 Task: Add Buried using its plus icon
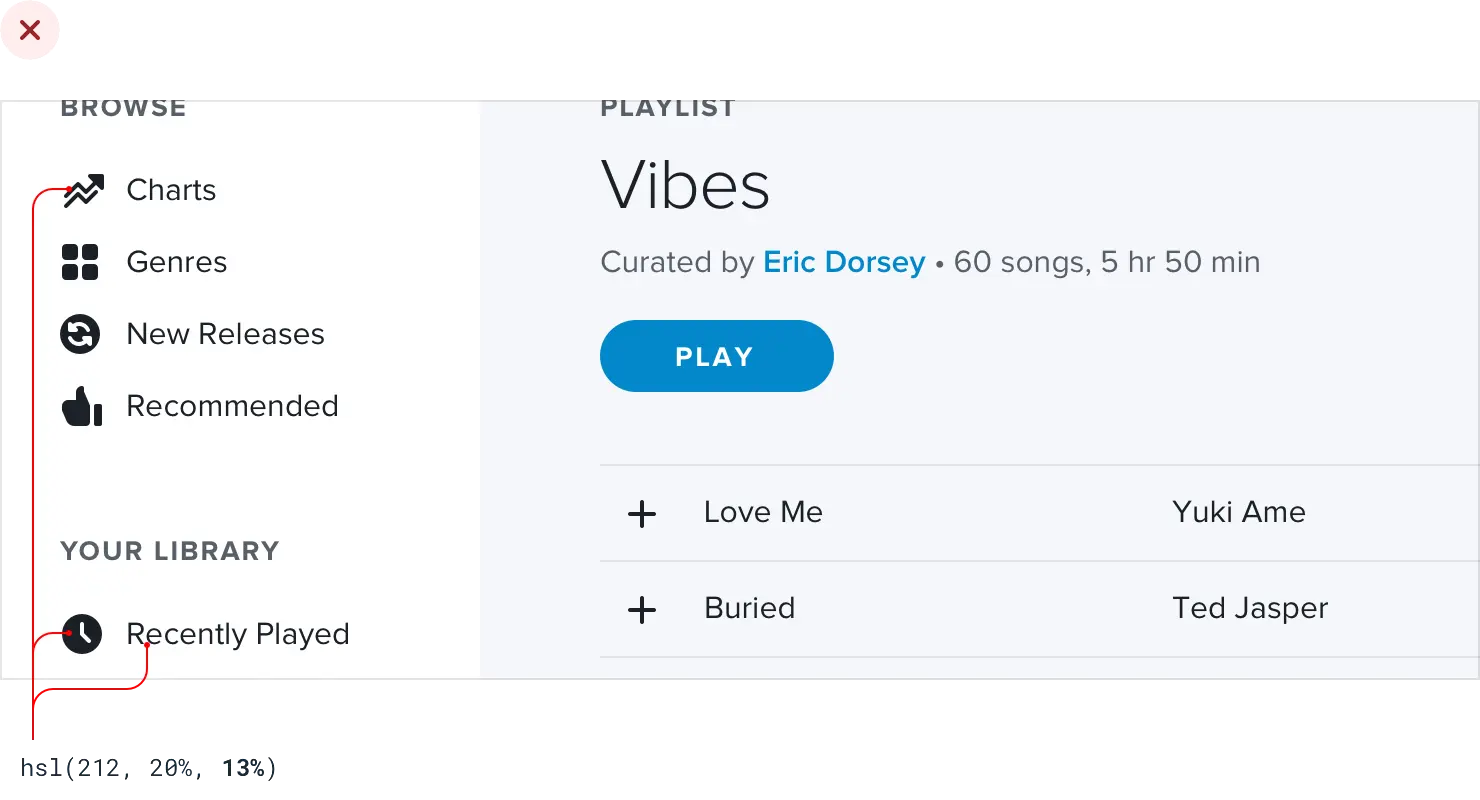point(642,610)
